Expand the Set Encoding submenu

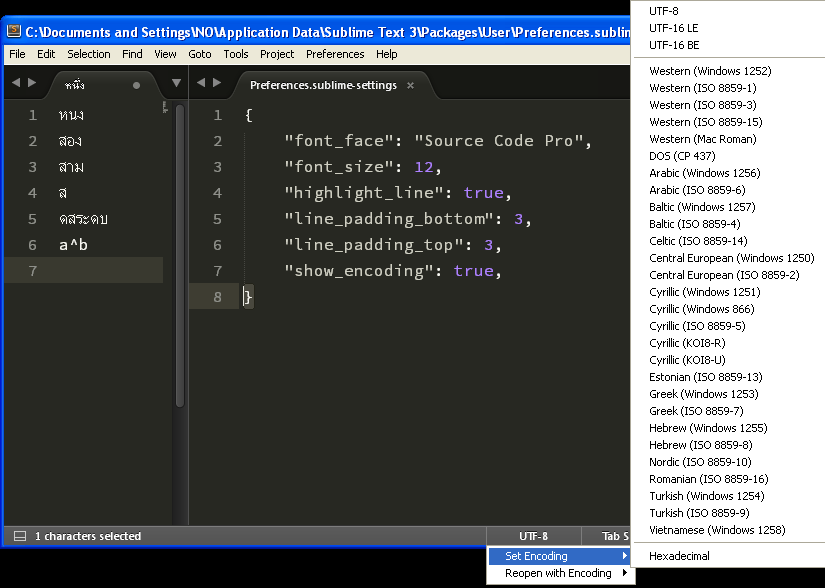point(559,556)
